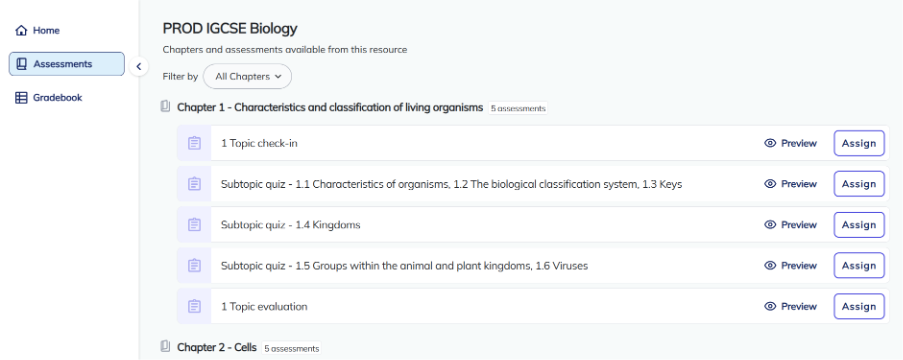The height and width of the screenshot is (360, 903).
Task: Assign the Subtopic quiz 1.5 Groups assessment
Action: (859, 266)
